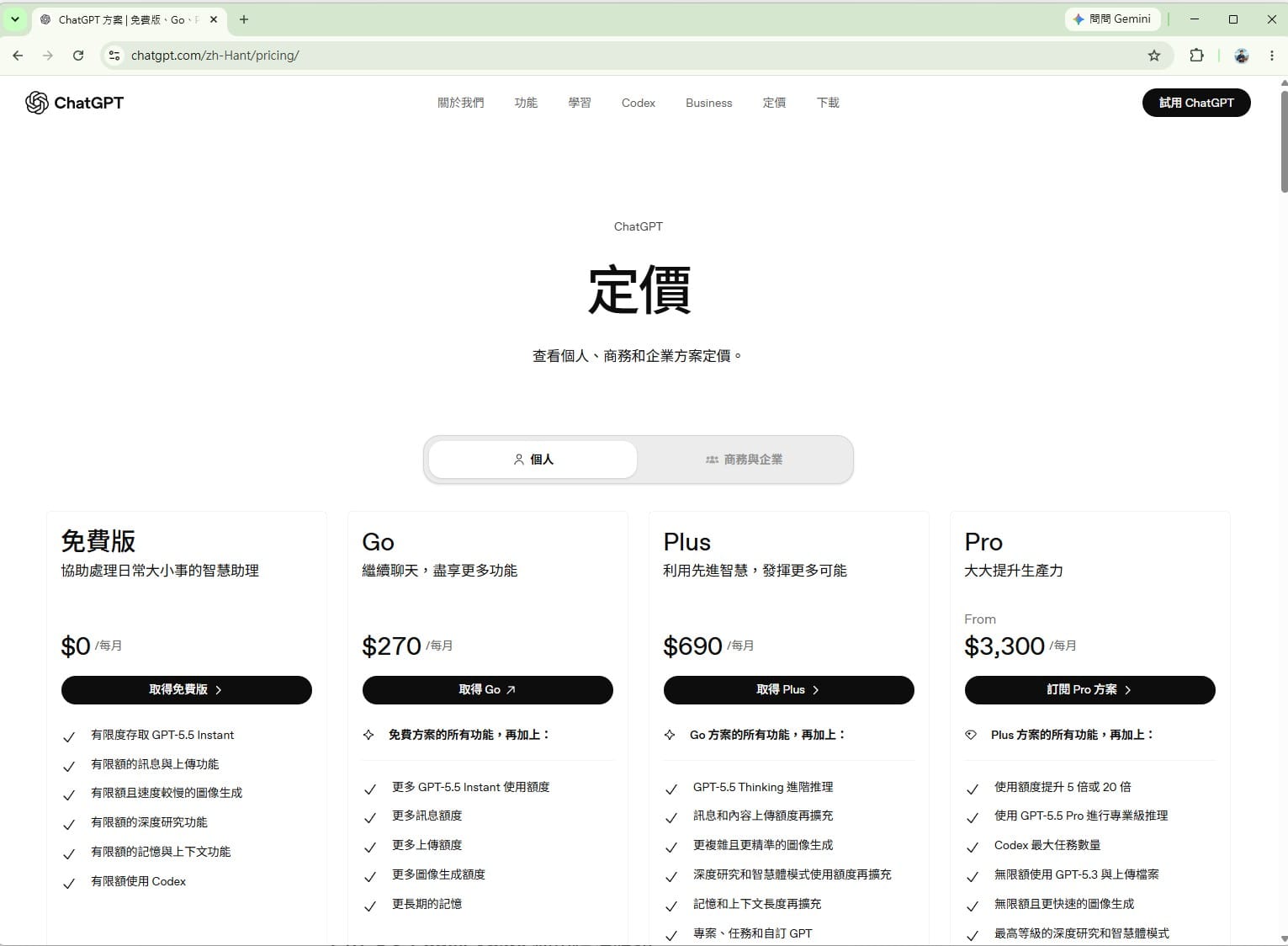Viewport: 1288px width, 946px height.
Task: Click the browser forward arrow
Action: (x=48, y=56)
